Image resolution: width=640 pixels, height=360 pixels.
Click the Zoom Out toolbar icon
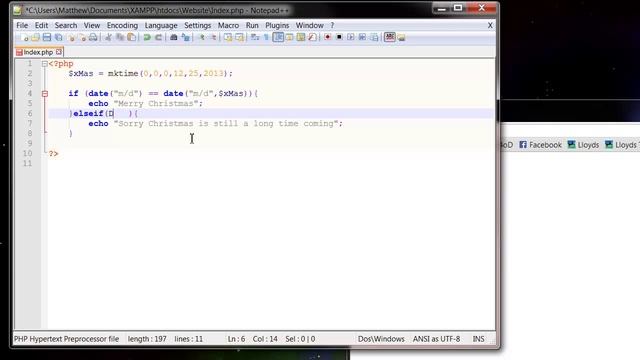tap(213, 38)
